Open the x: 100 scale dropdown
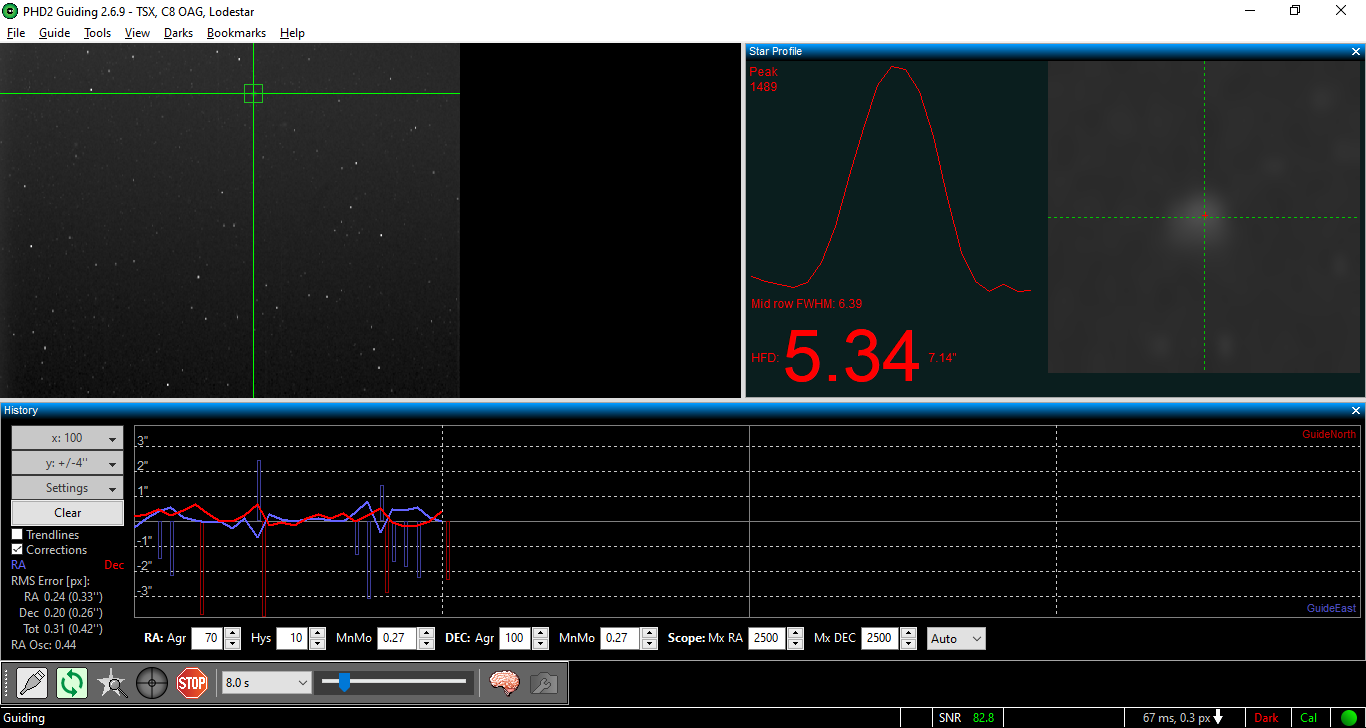Screen dimensions: 1366x728 tap(67, 438)
